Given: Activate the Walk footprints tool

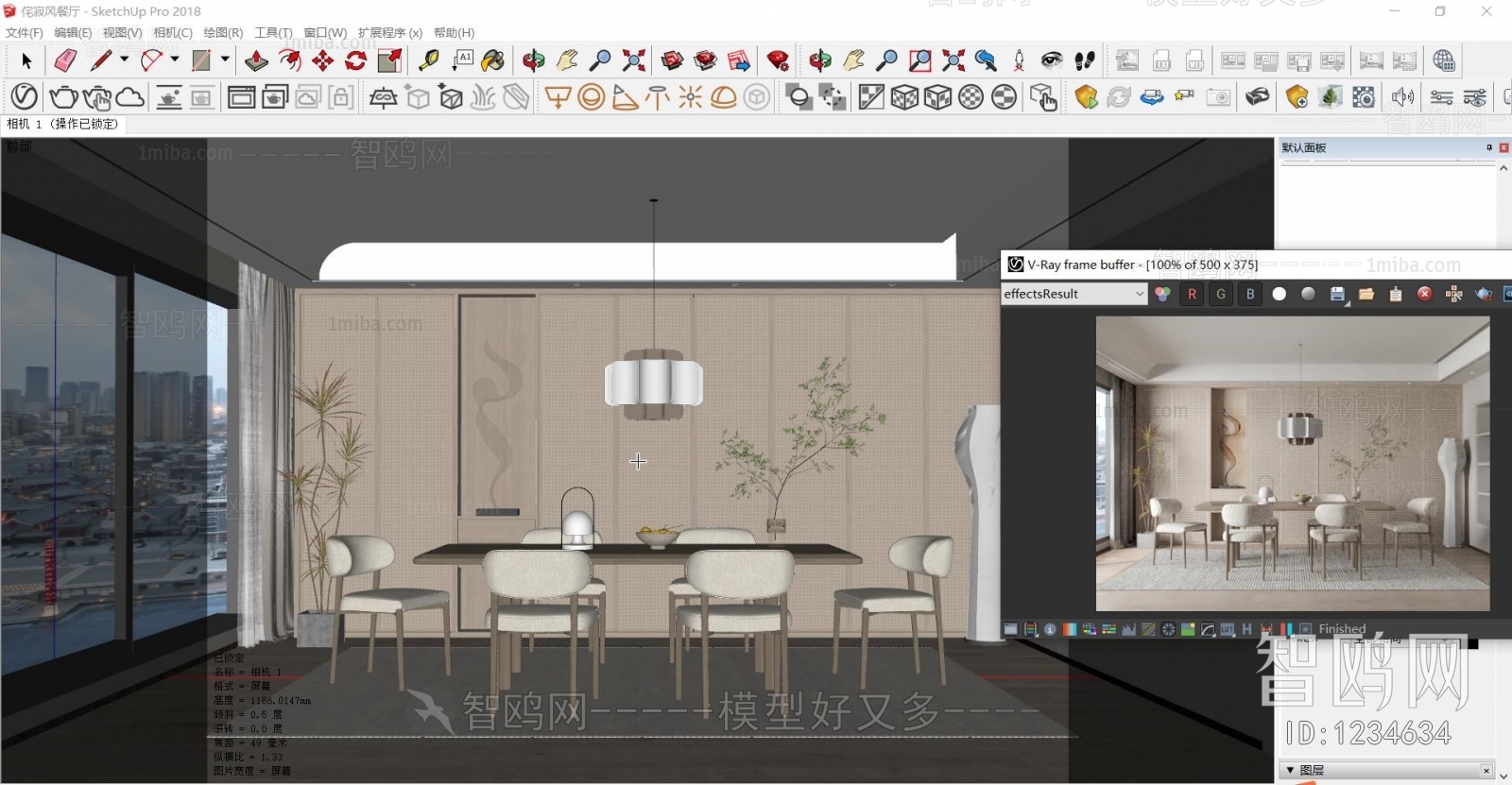Looking at the screenshot, I should pyautogui.click(x=1085, y=61).
